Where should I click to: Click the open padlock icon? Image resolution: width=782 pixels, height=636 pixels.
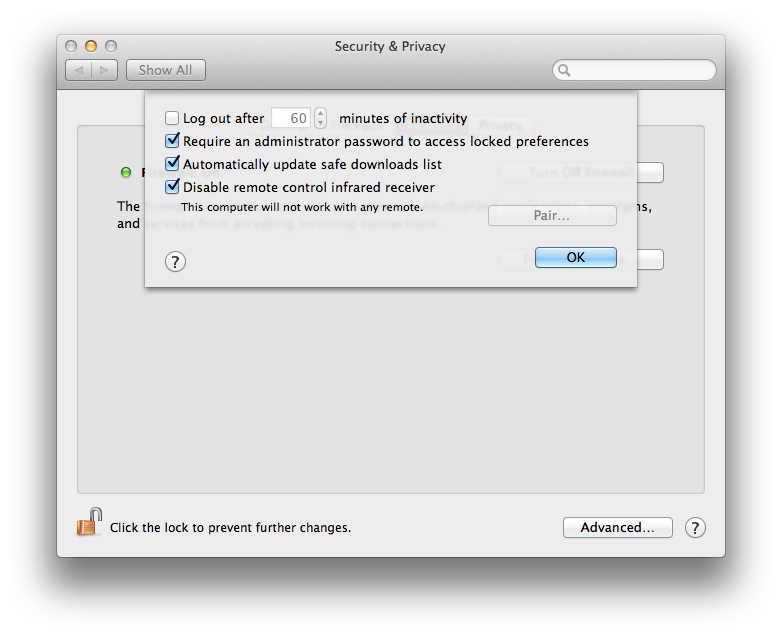click(x=90, y=522)
